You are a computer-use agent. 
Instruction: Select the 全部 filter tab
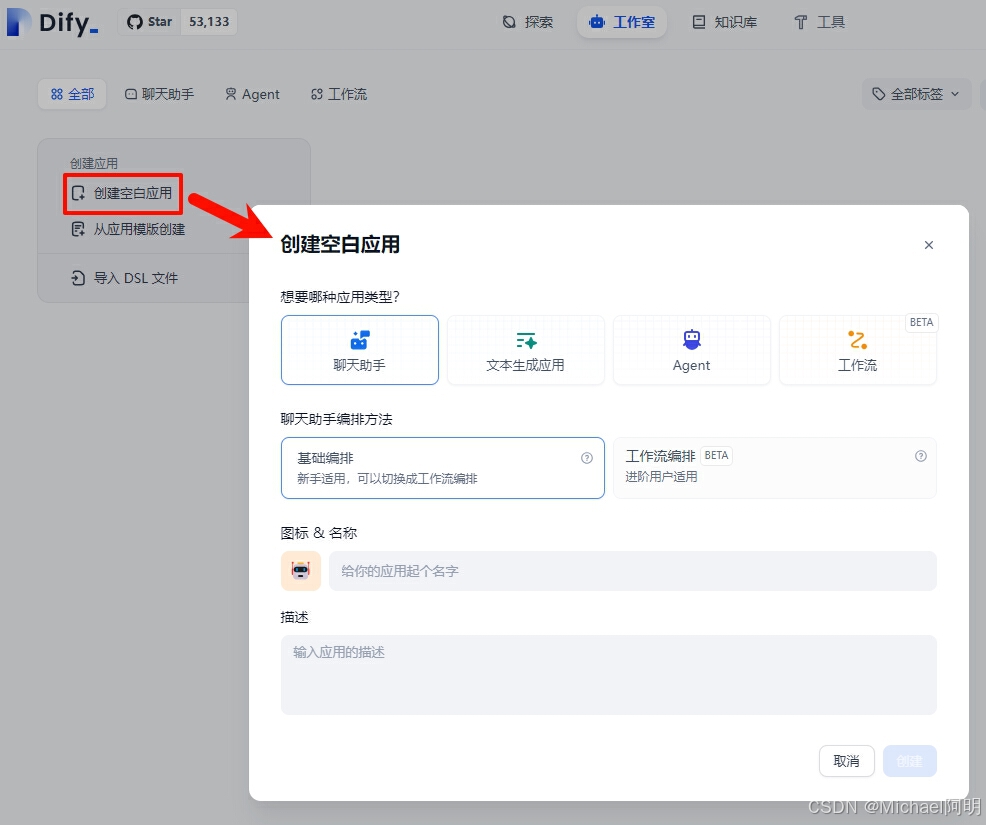(72, 94)
